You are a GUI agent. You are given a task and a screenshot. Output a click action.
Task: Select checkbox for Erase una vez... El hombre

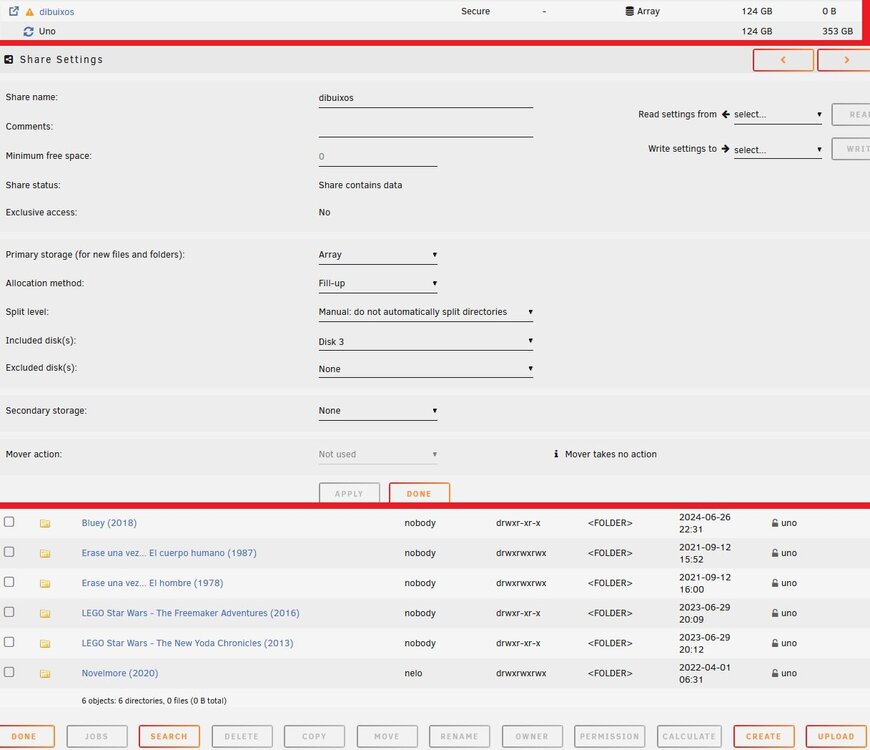[9, 581]
